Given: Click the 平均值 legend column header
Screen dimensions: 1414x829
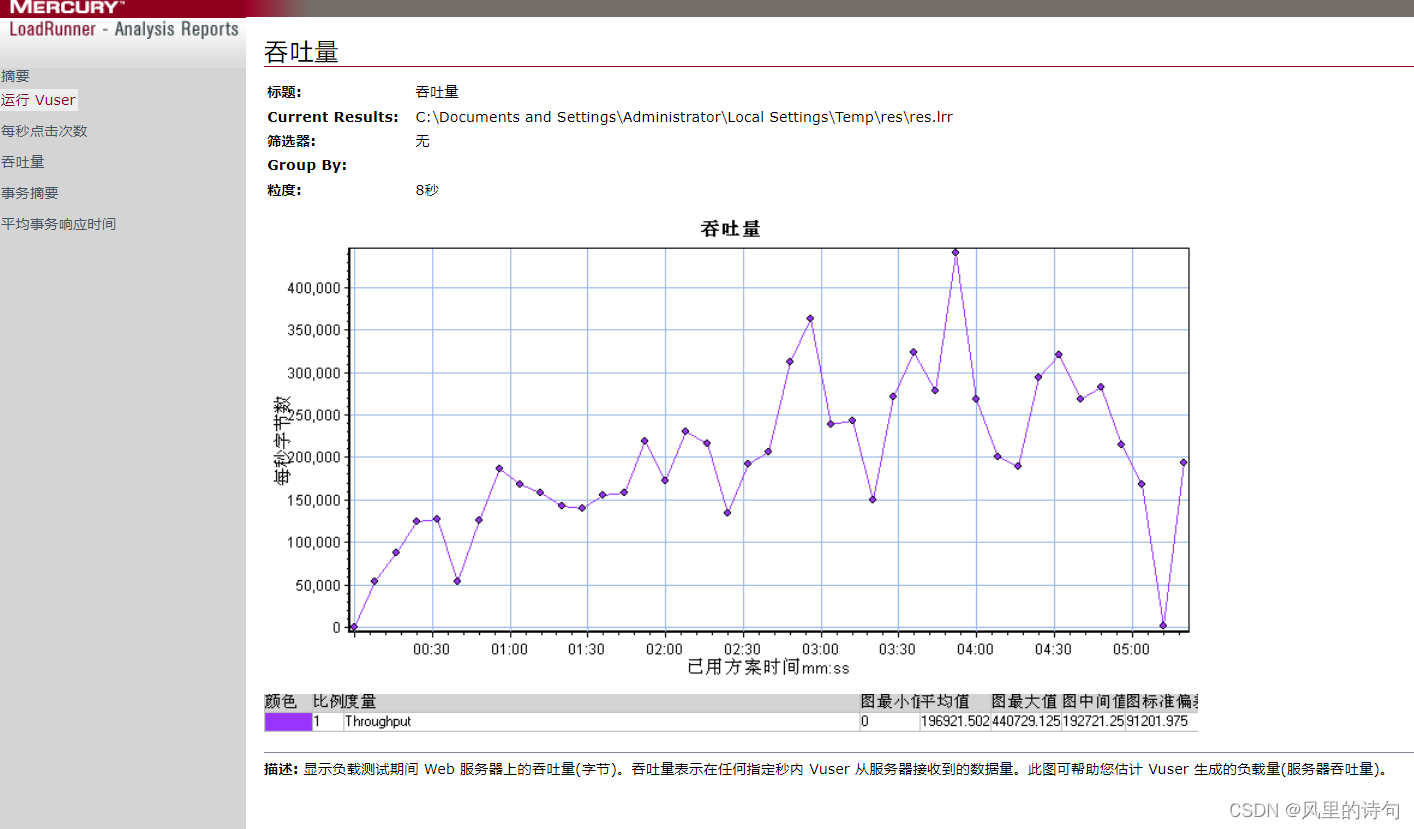Looking at the screenshot, I should click(945, 703).
